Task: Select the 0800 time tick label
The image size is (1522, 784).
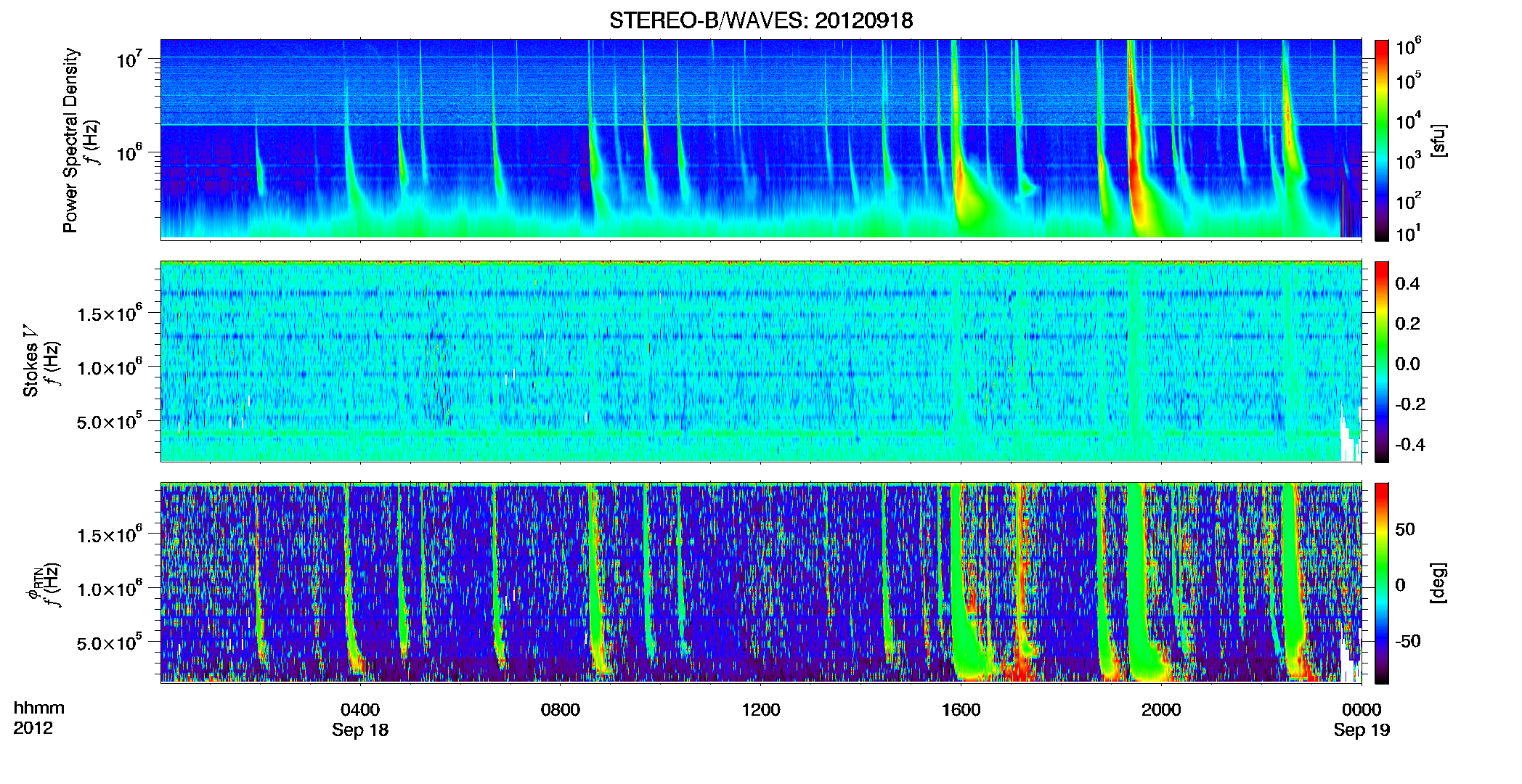Action: click(561, 709)
